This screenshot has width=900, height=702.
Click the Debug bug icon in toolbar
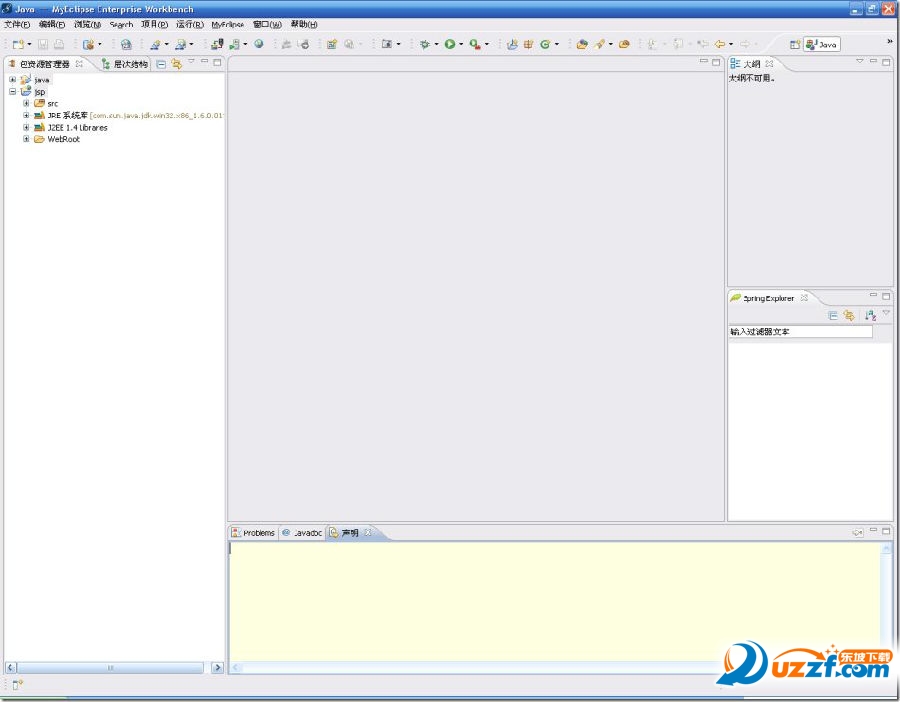(424, 44)
